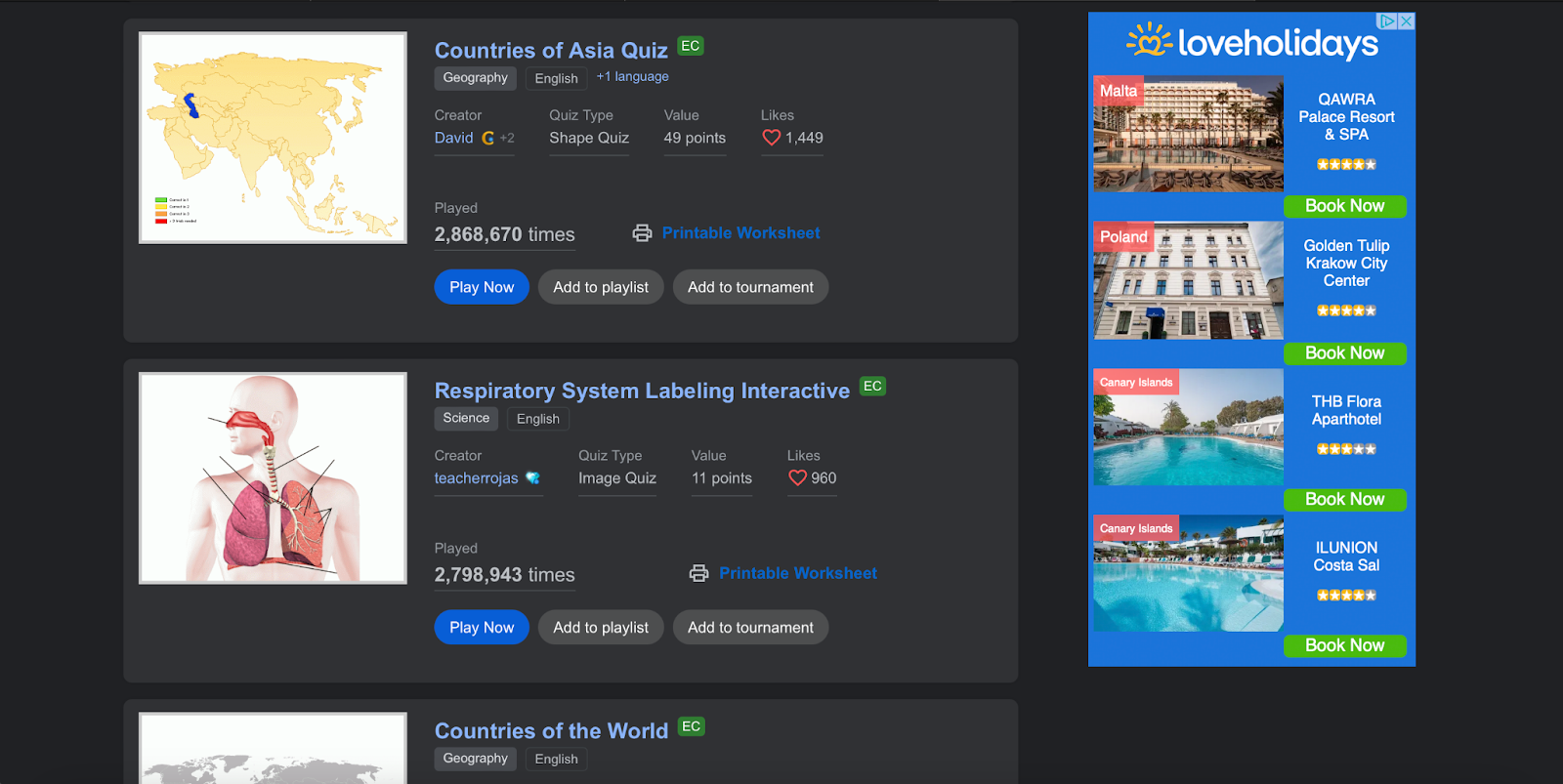Click the Image Quiz type value
Image resolution: width=1563 pixels, height=784 pixels.
[617, 477]
